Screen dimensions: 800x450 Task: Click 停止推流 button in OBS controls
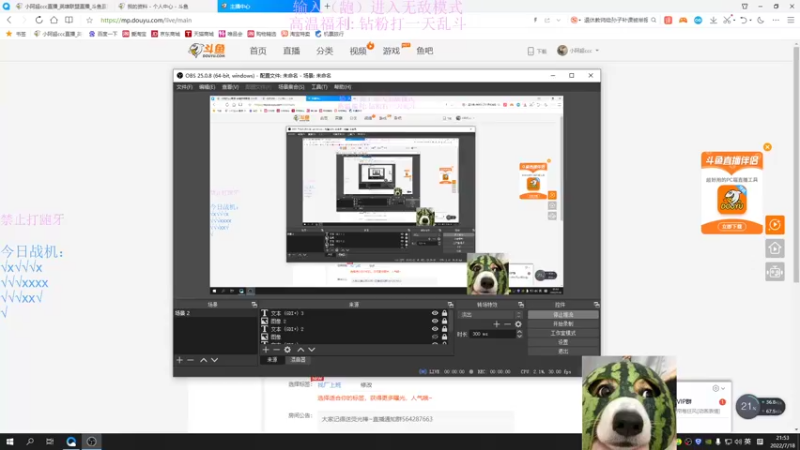point(563,315)
